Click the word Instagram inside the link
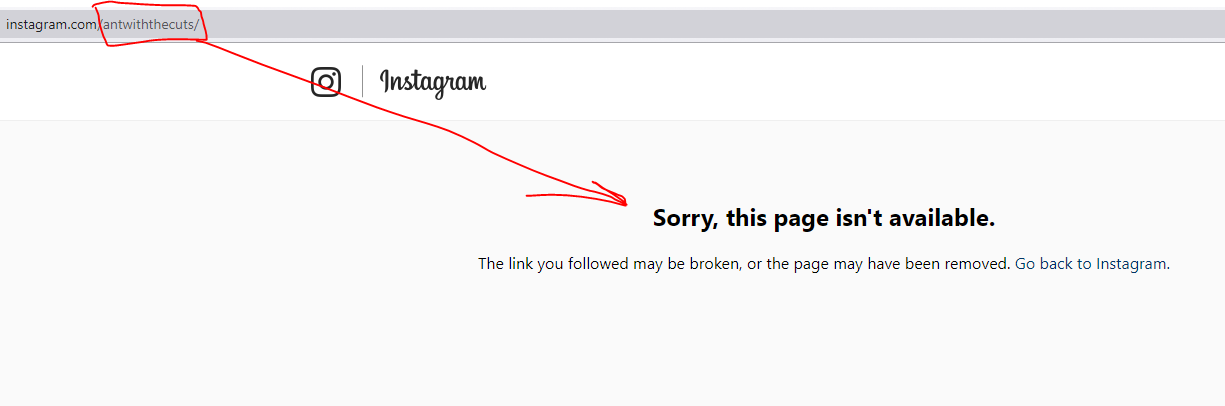 (1132, 264)
